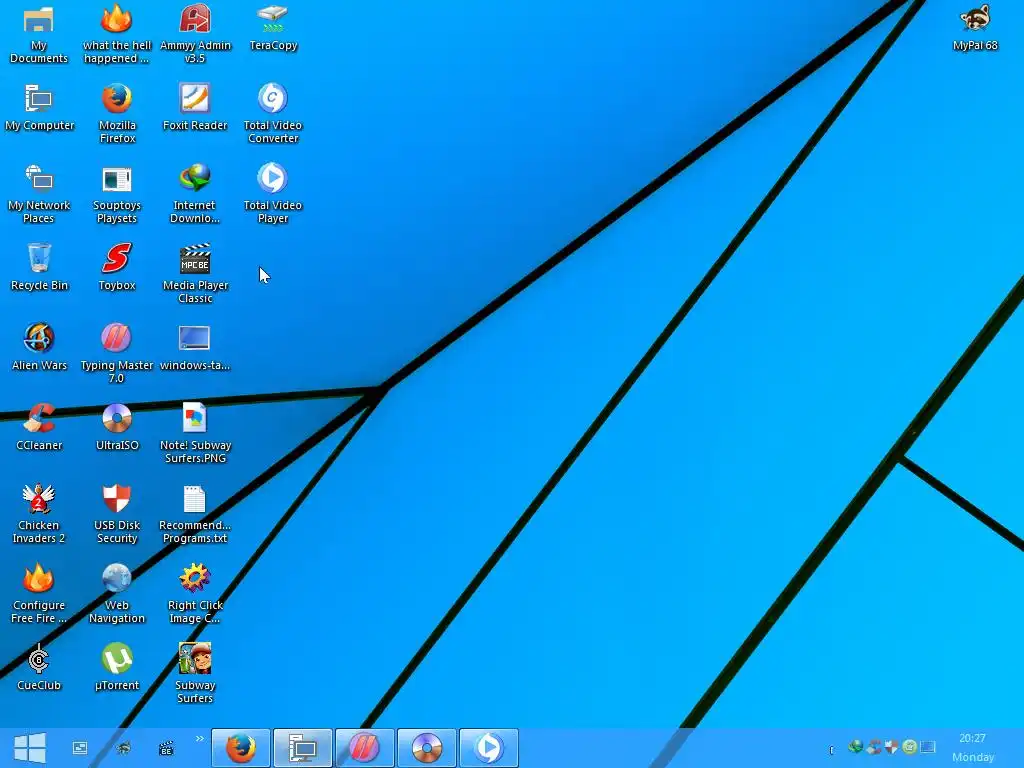Select the Alien Wars game icon
Viewport: 1024px width, 768px height.
pyautogui.click(x=39, y=347)
